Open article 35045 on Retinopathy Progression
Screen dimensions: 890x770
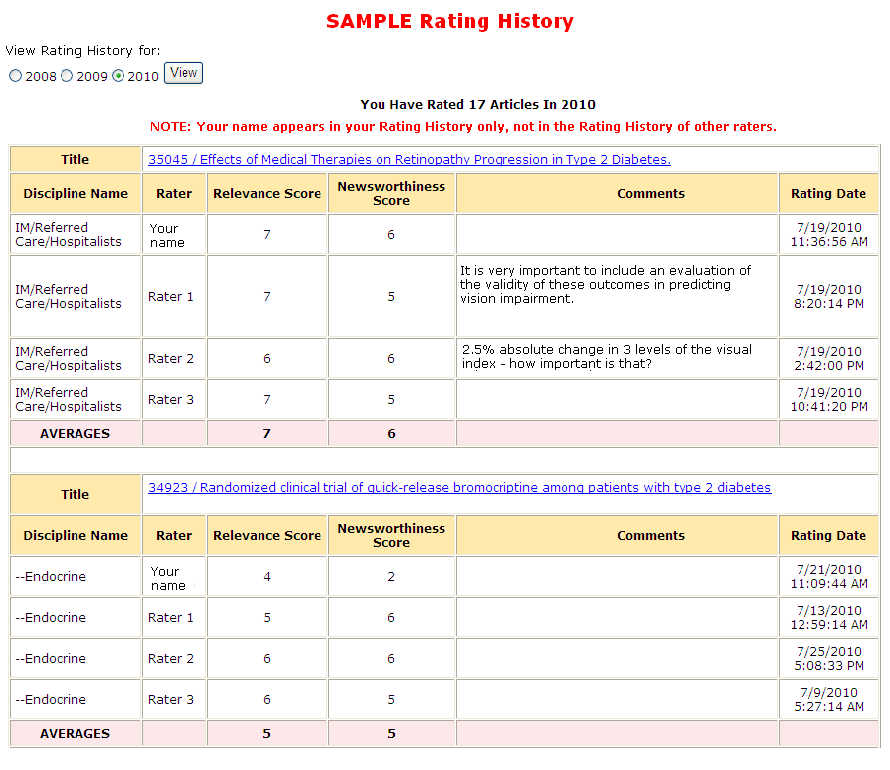(409, 159)
